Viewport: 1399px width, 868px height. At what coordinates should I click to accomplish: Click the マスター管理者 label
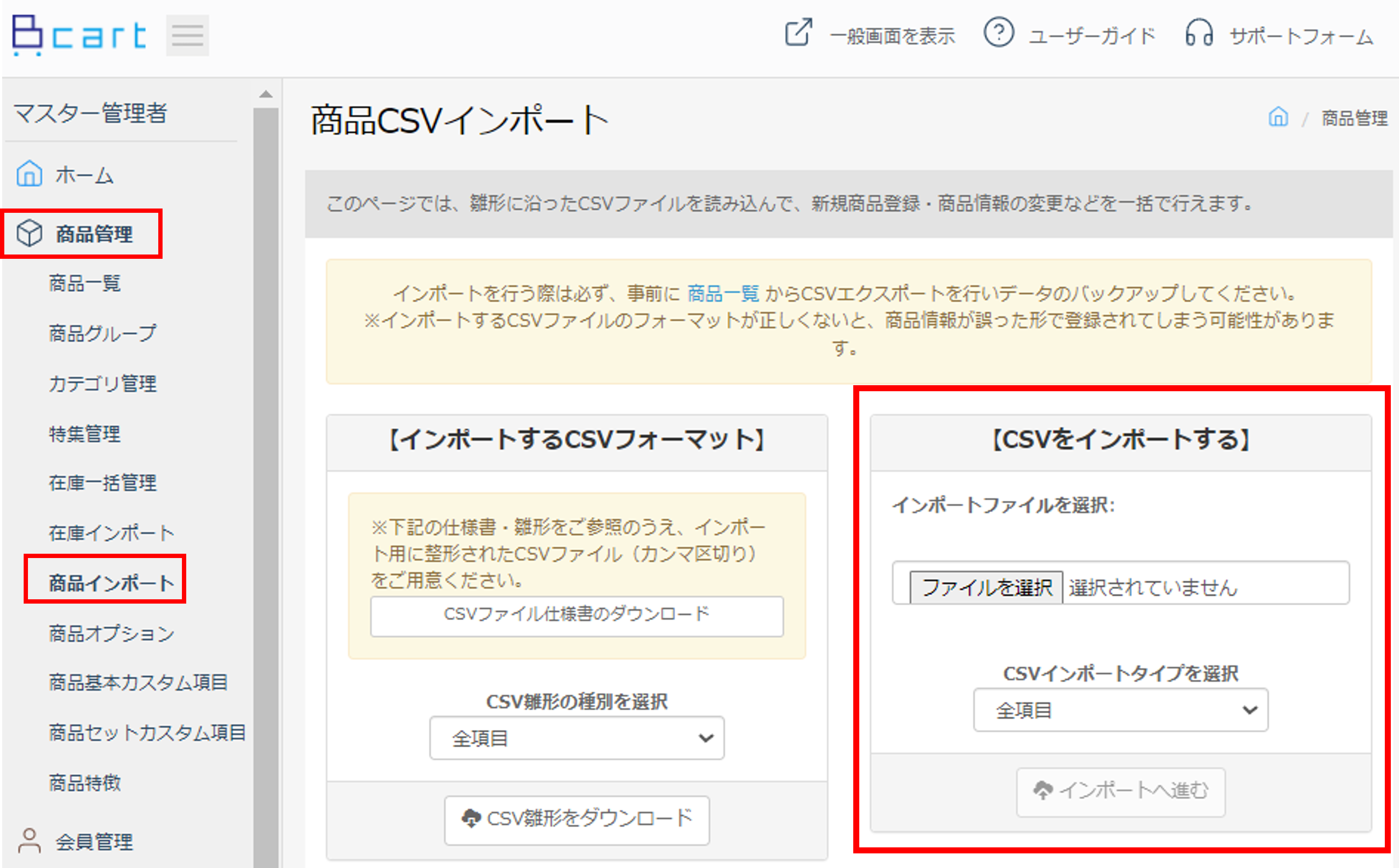click(x=90, y=113)
